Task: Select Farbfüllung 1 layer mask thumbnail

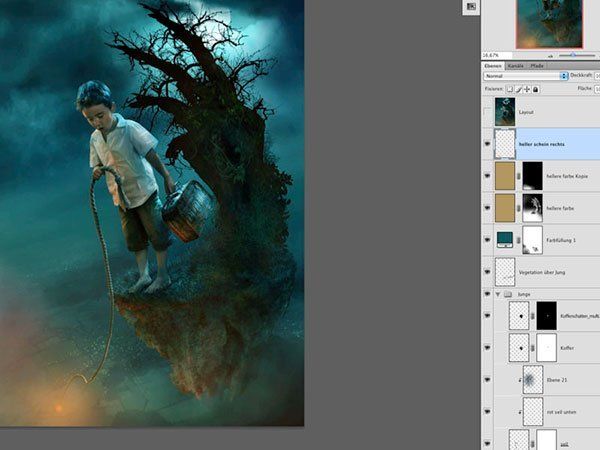Action: click(x=532, y=240)
